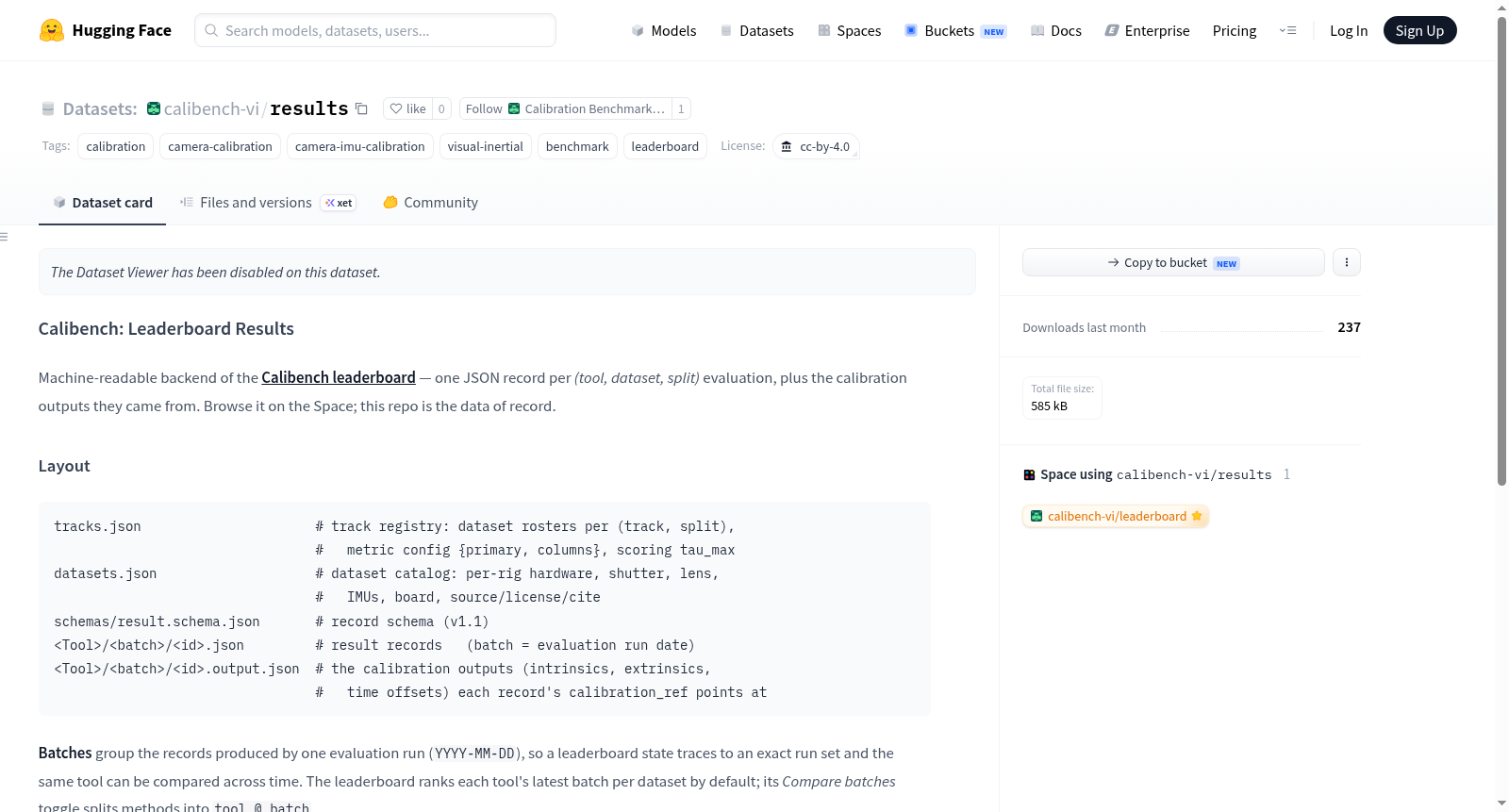
Task: Open the Datasets page
Action: coord(757,30)
